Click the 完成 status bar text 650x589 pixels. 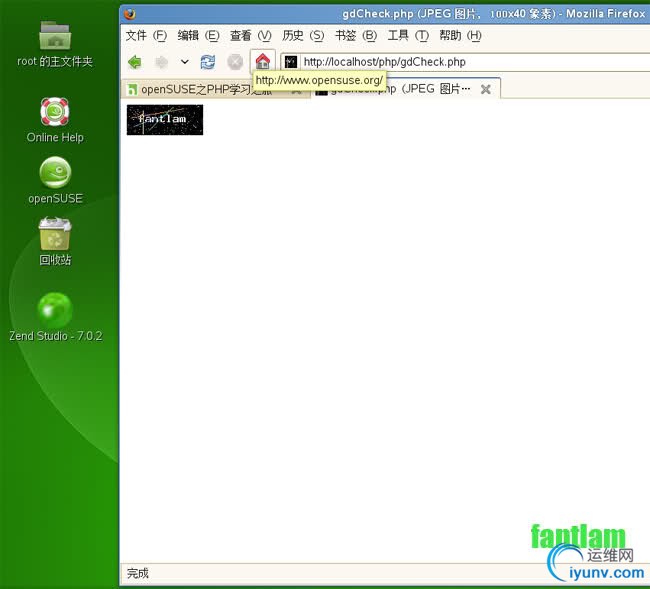tap(138, 573)
